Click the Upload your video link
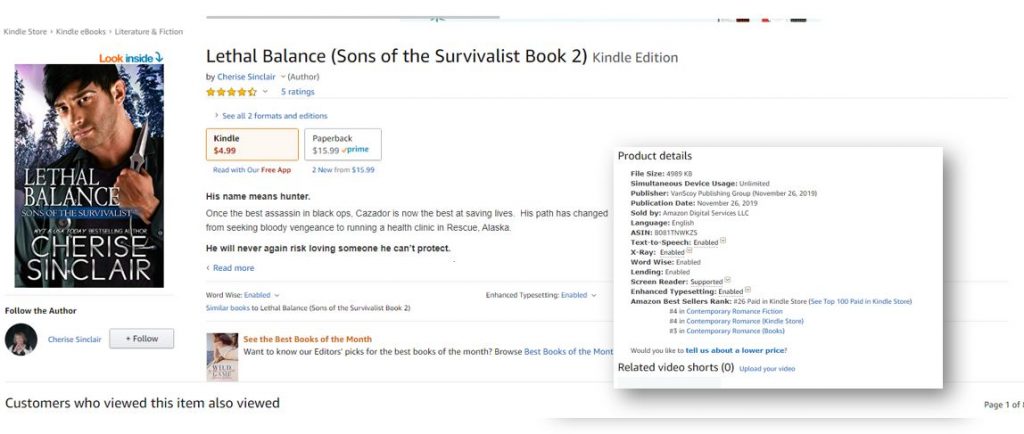Image resolution: width=1024 pixels, height=434 pixels. point(767,368)
